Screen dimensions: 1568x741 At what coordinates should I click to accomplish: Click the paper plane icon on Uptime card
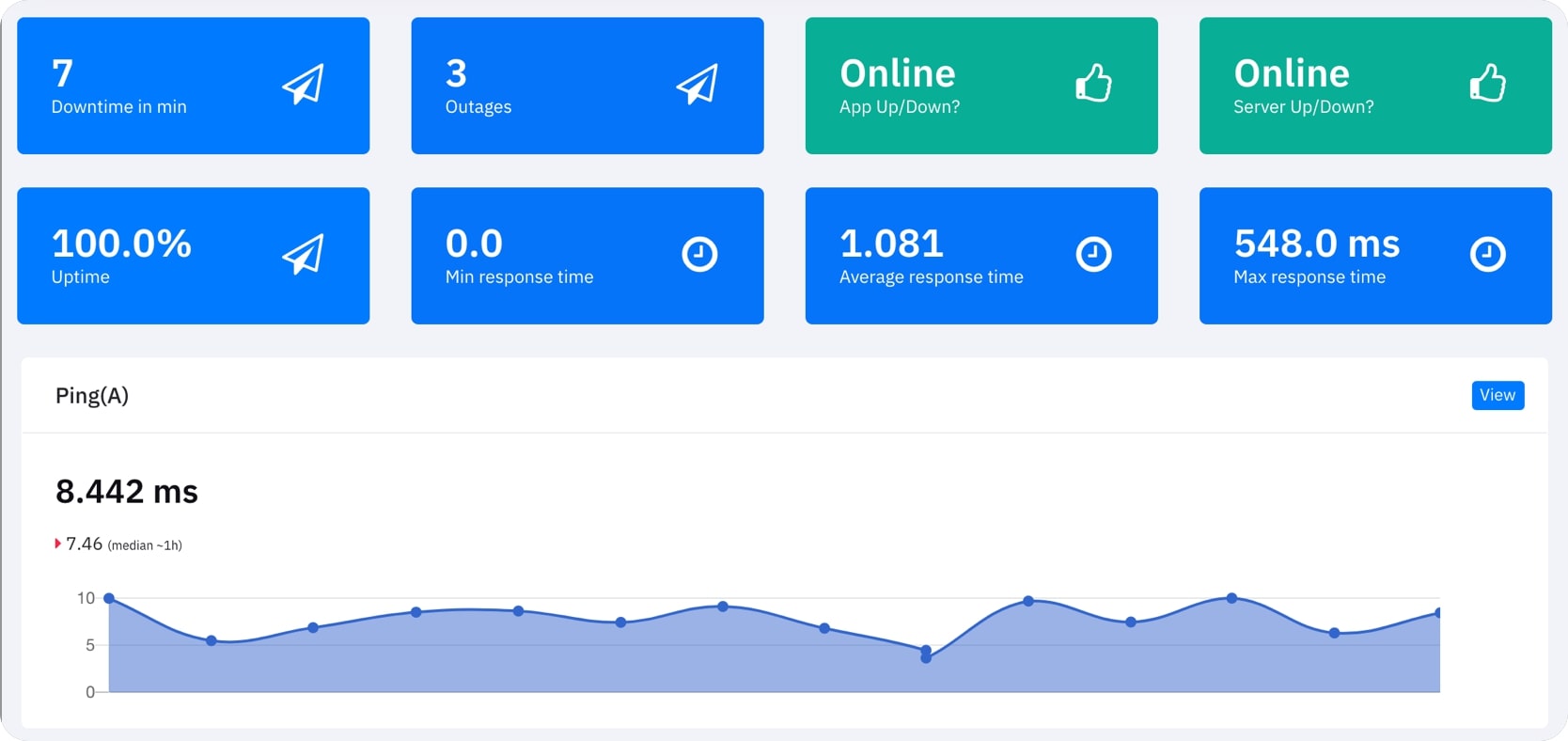click(303, 255)
